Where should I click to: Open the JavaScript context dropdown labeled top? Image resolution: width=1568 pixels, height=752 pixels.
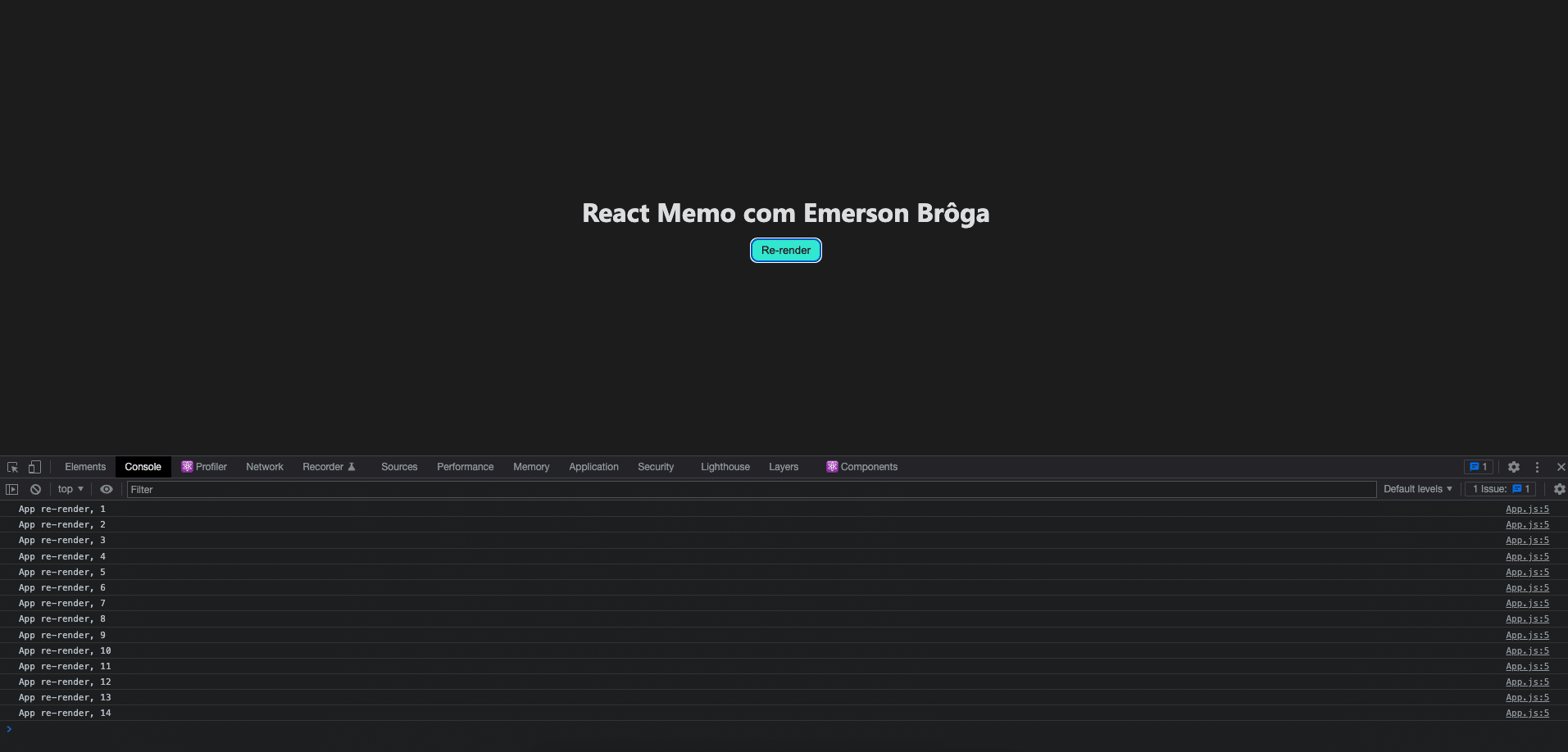tap(69, 488)
